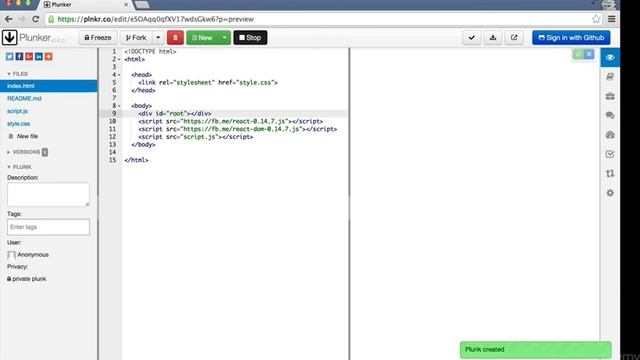The height and width of the screenshot is (360, 640).
Task: Fold the body tag at line 8
Action: click(x=119, y=106)
